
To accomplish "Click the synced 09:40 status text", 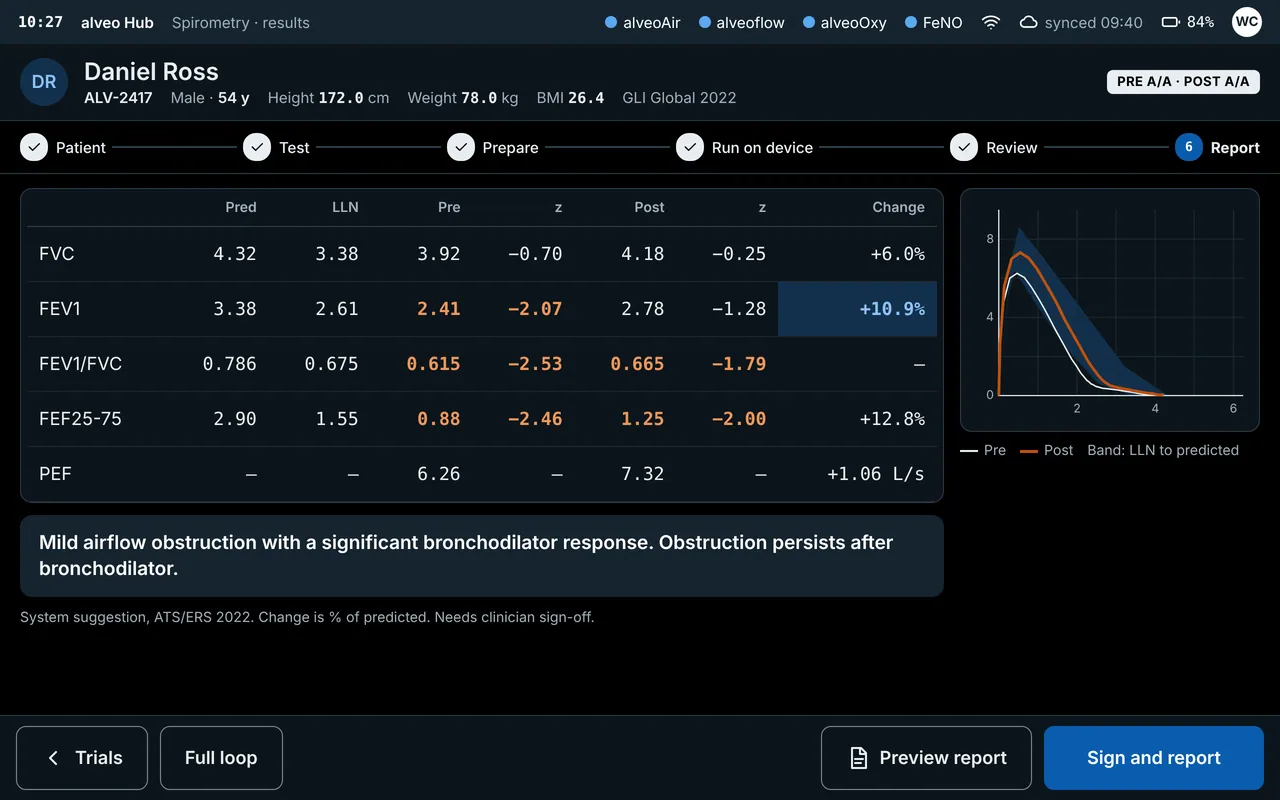I will click(1094, 22).
